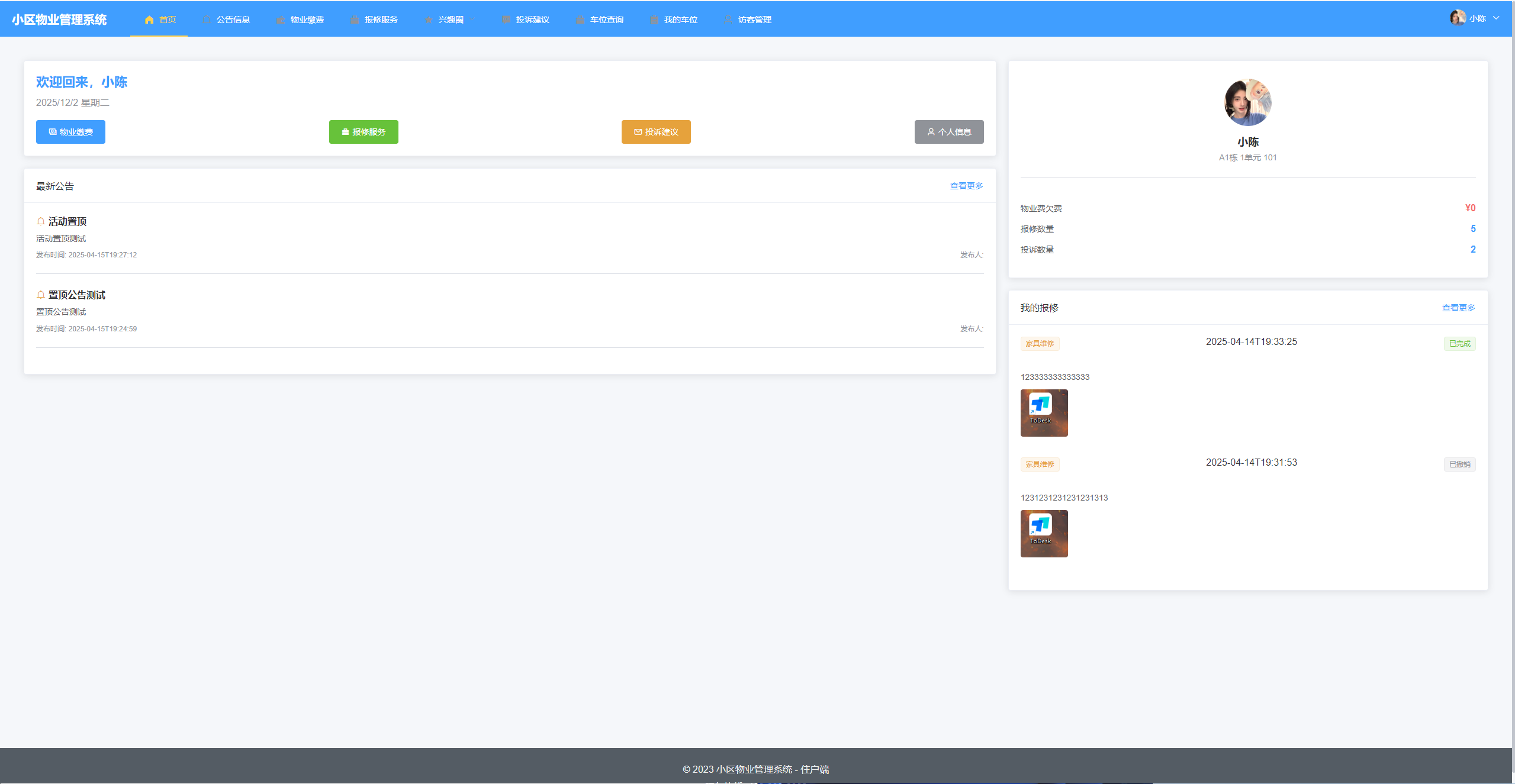Viewport: 1515px width, 784px height.
Task: Click 查看更多 link in 我的报修
Action: click(x=1458, y=308)
